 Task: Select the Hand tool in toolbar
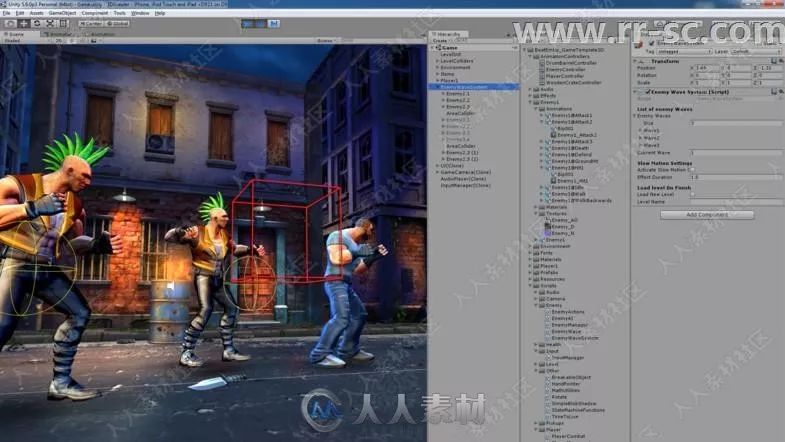(x=7, y=22)
